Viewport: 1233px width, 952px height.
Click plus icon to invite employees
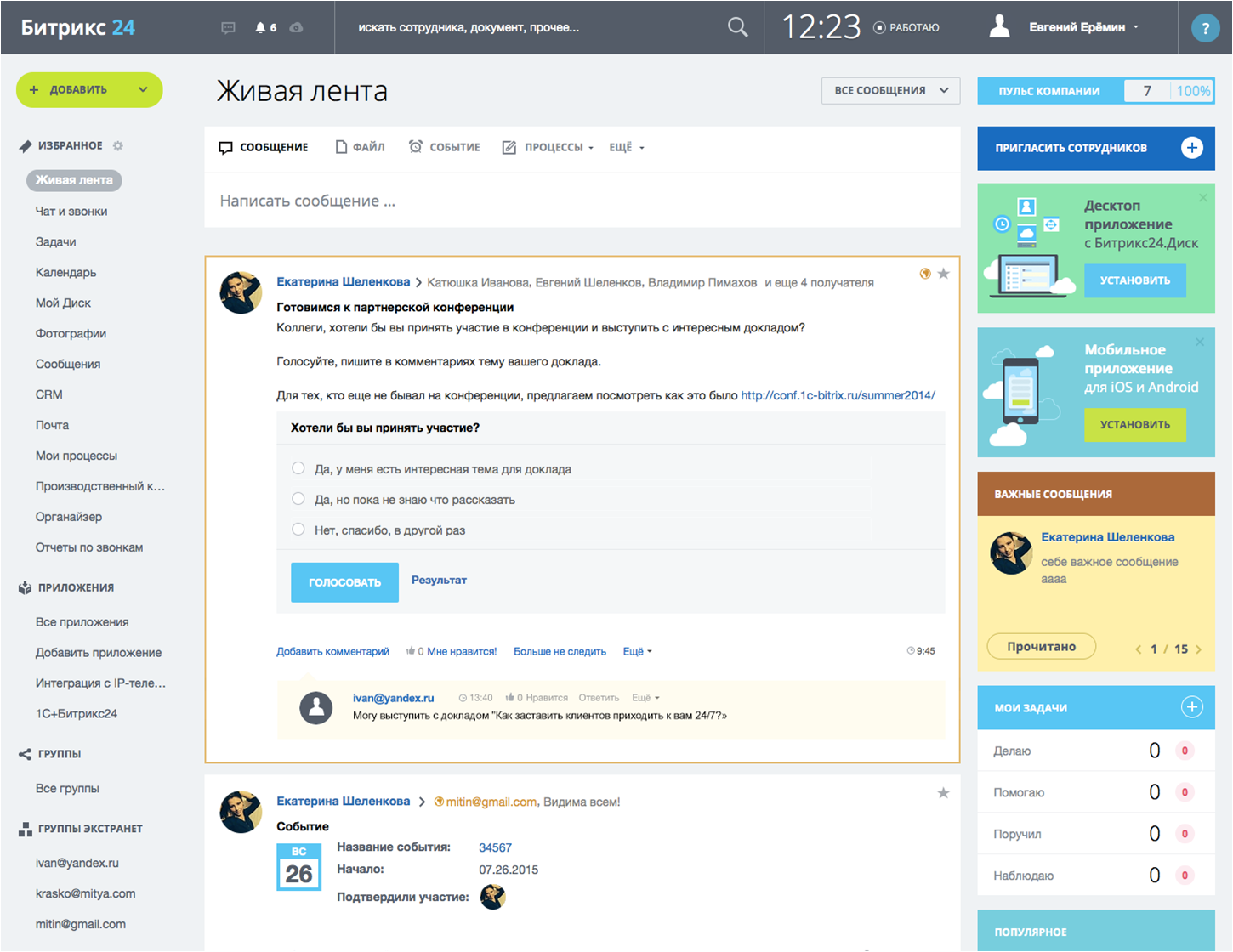[1192, 148]
